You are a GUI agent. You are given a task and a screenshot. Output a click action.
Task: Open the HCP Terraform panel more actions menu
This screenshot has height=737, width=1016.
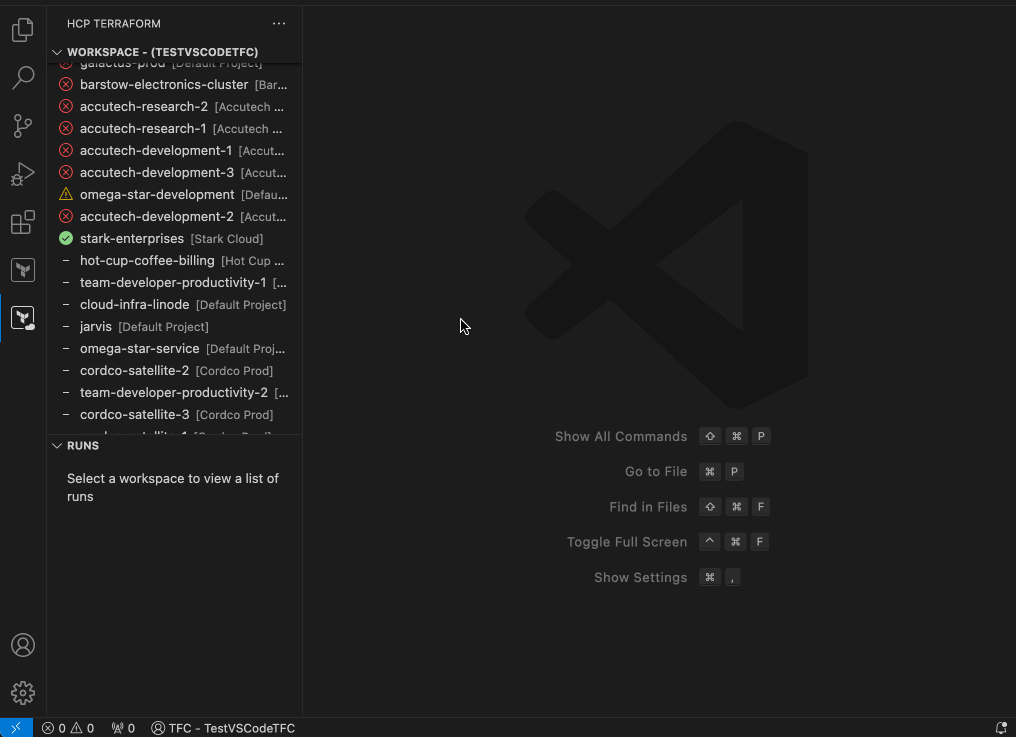279,23
